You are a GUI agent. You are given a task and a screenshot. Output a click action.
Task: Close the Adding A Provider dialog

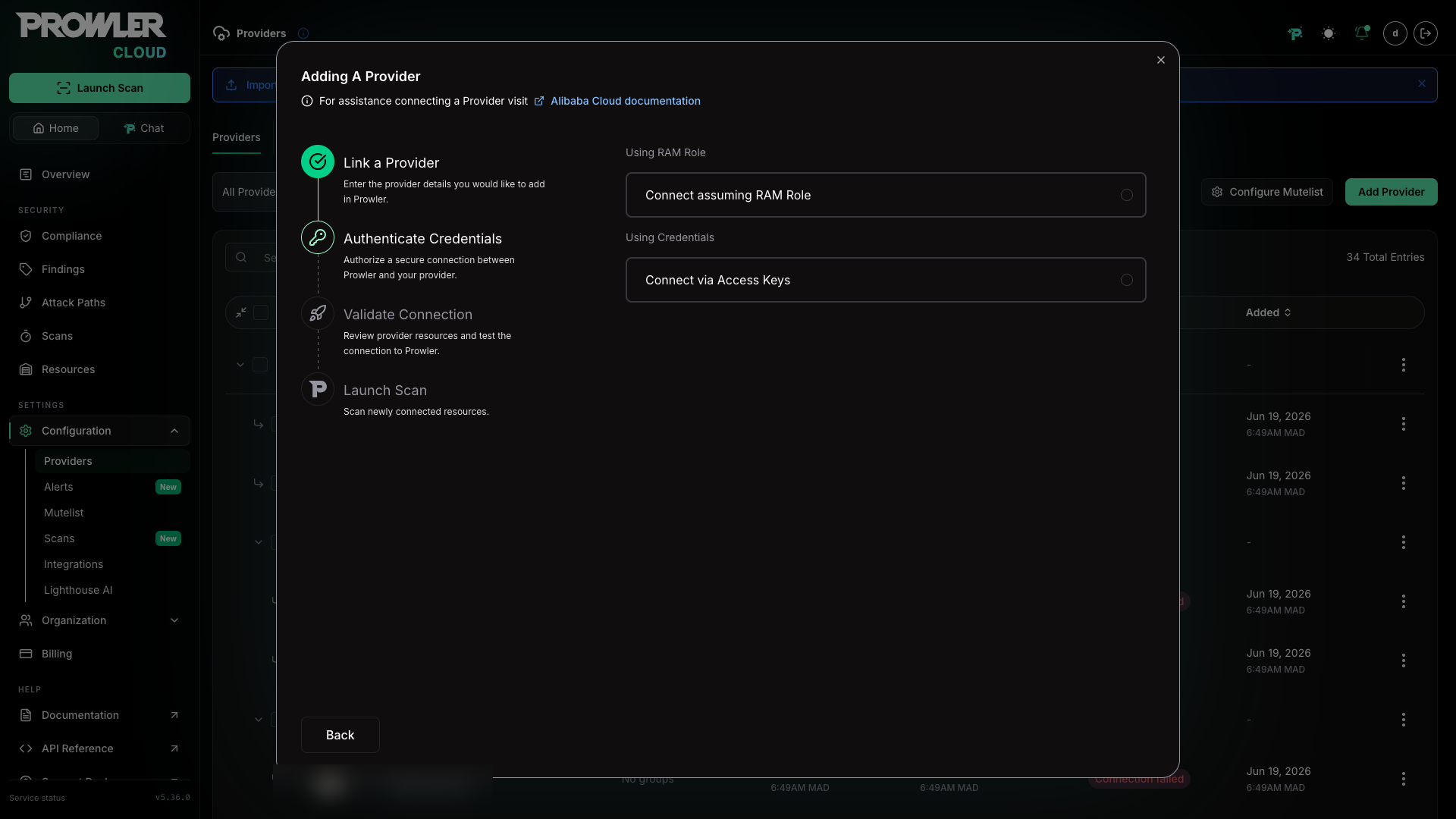[x=1161, y=60]
